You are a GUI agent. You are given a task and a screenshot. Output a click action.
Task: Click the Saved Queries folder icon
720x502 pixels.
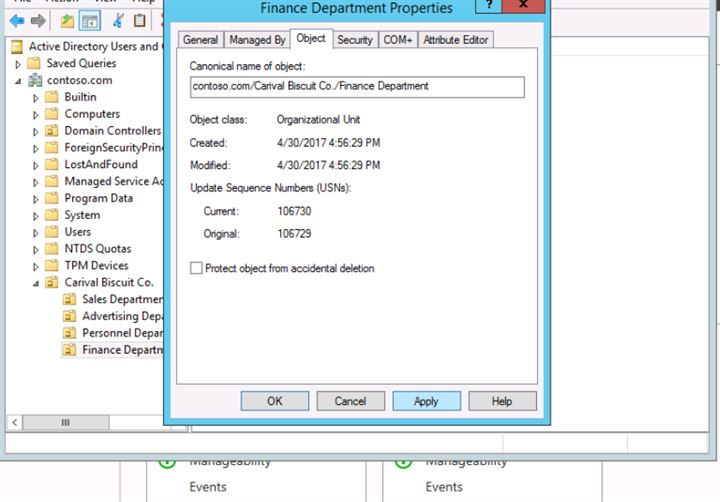pos(34,63)
